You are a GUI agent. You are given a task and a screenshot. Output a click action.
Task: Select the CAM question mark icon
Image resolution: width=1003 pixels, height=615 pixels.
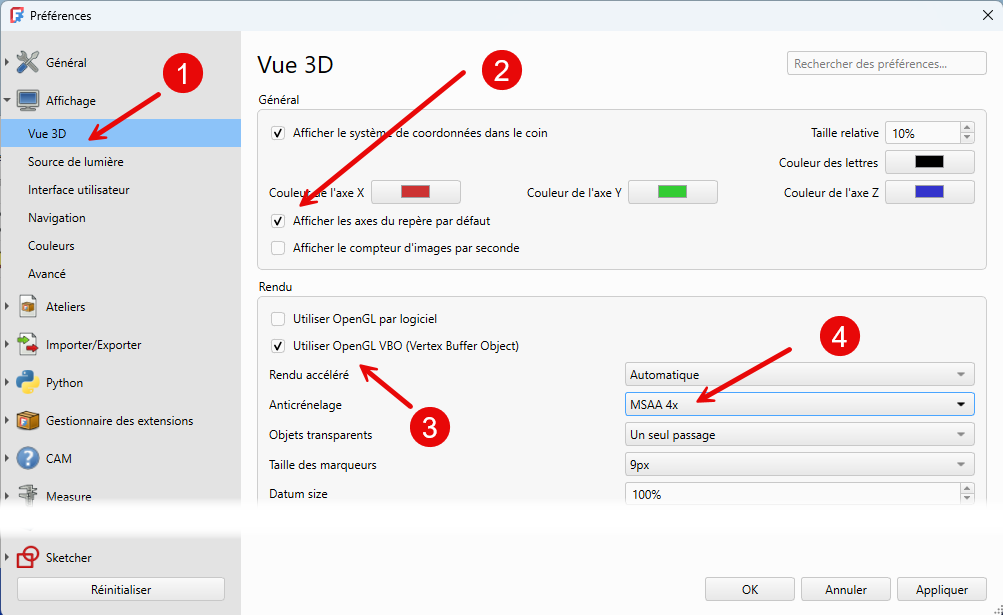pyautogui.click(x=28, y=459)
